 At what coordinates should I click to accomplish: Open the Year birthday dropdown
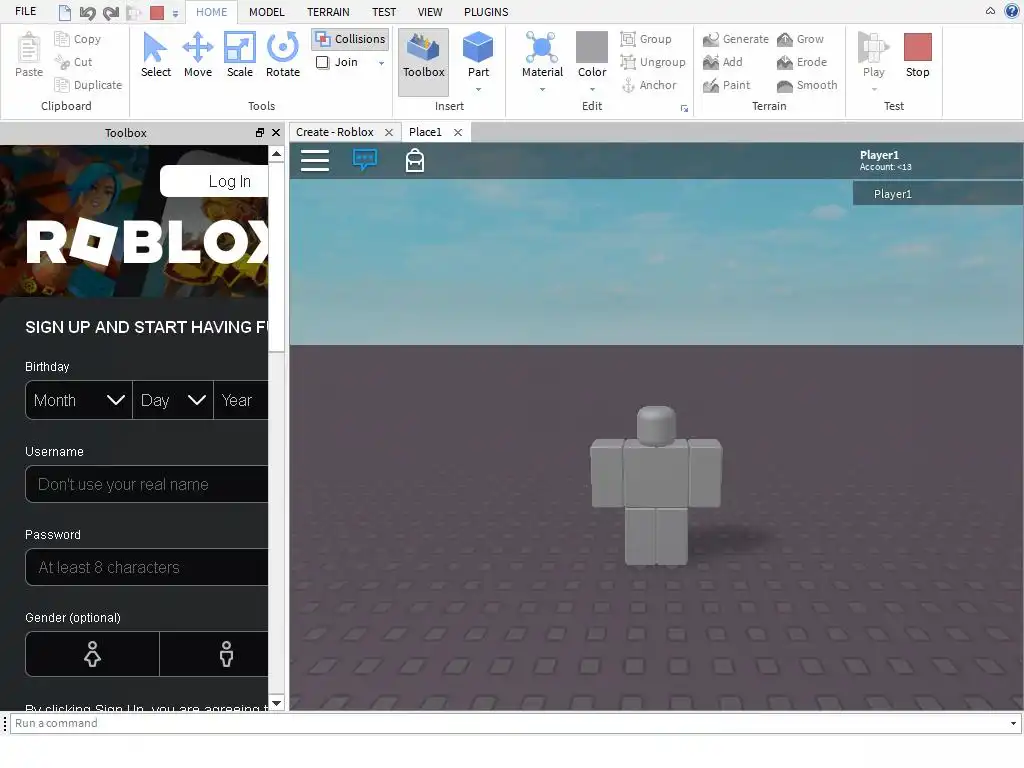pyautogui.click(x=241, y=400)
